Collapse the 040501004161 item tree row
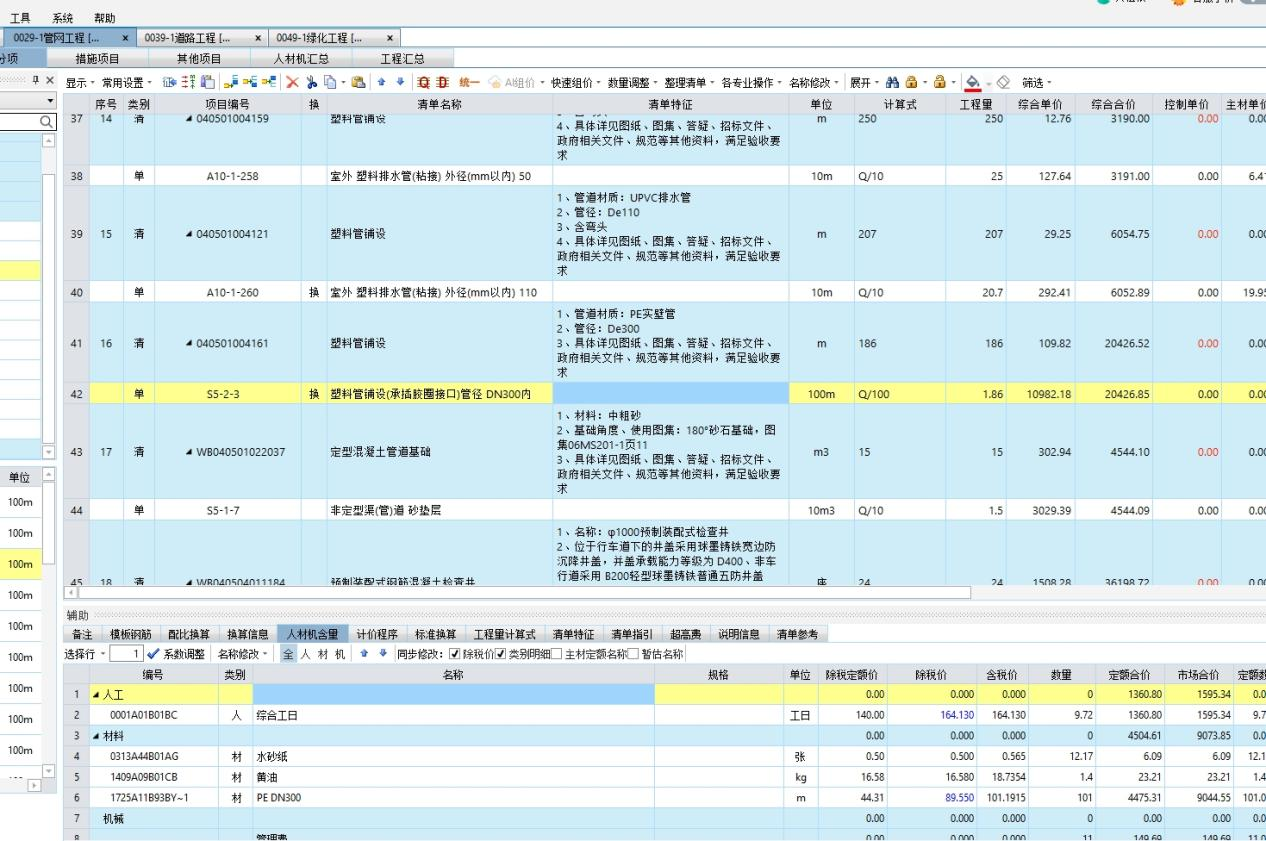Screen dimensions: 1266x841 (x=188, y=343)
